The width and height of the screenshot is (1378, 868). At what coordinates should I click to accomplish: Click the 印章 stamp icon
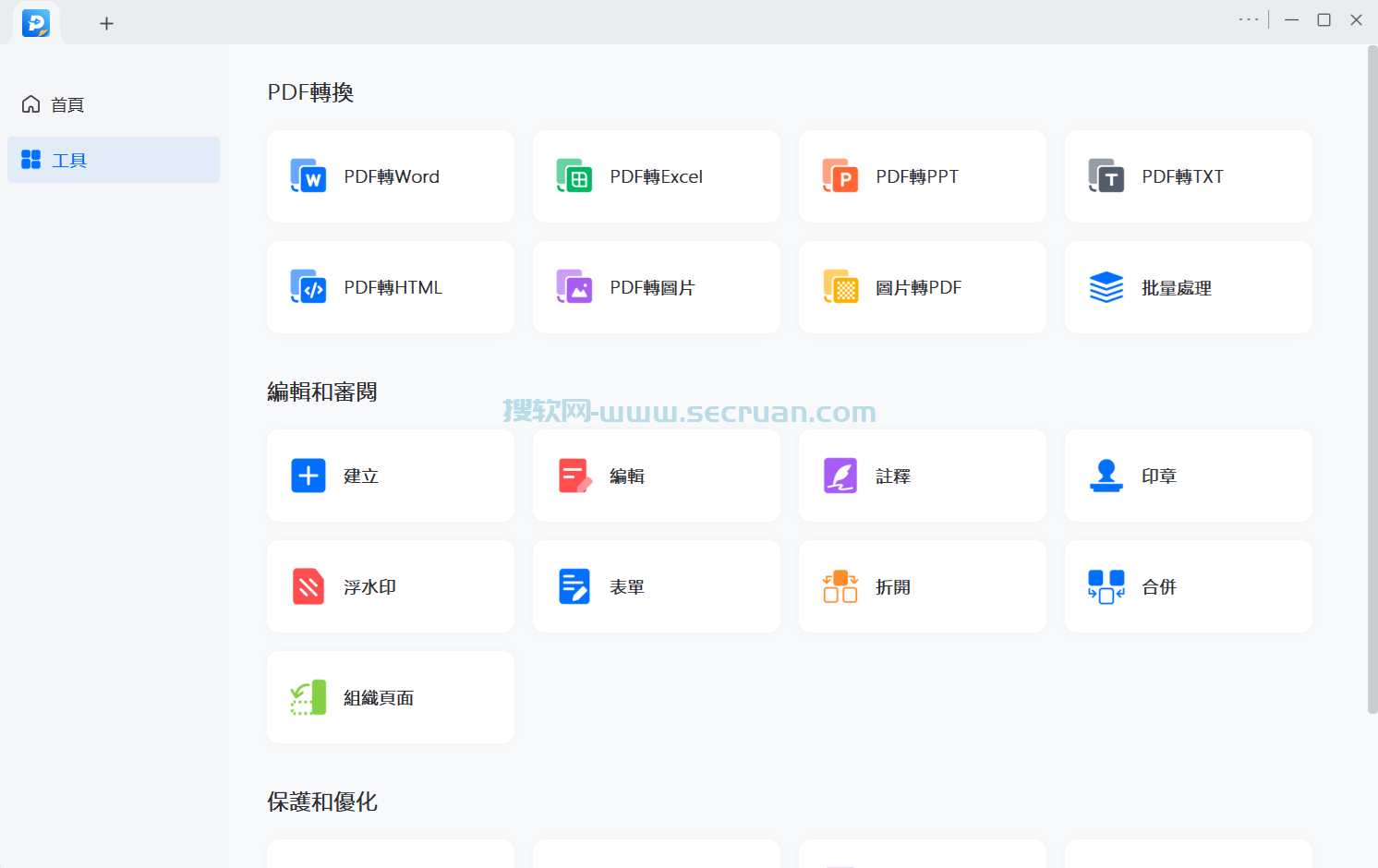(x=1106, y=476)
